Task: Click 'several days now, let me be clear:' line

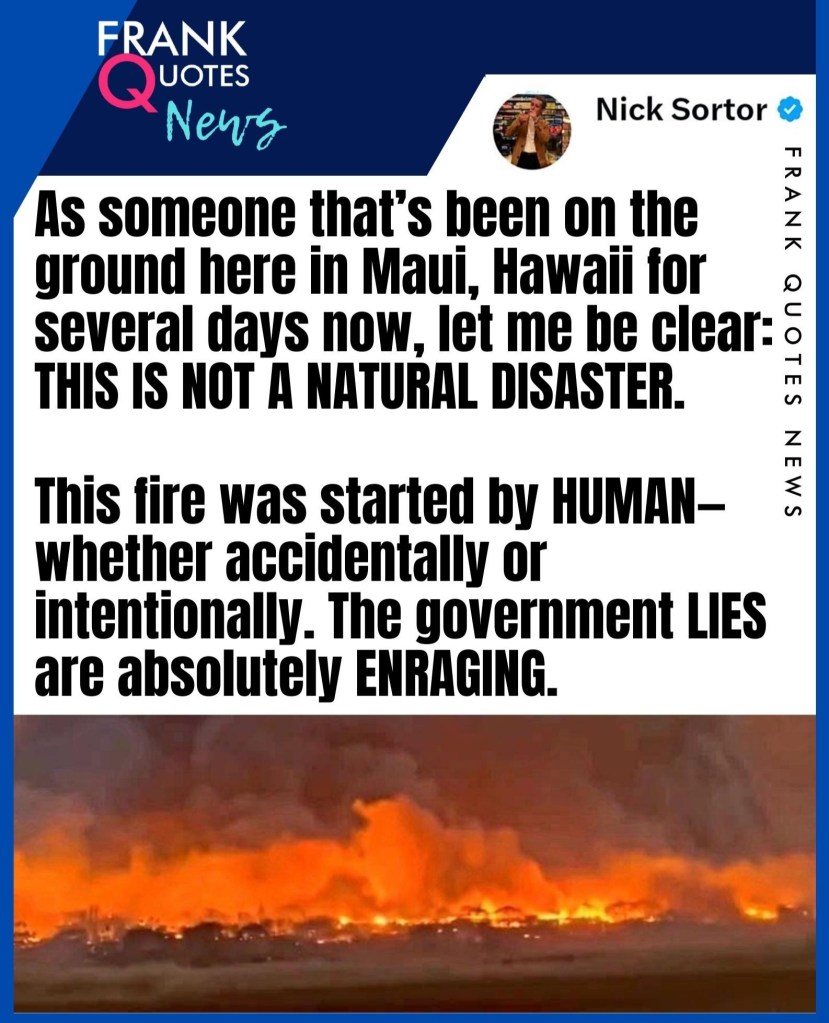Action: point(404,328)
